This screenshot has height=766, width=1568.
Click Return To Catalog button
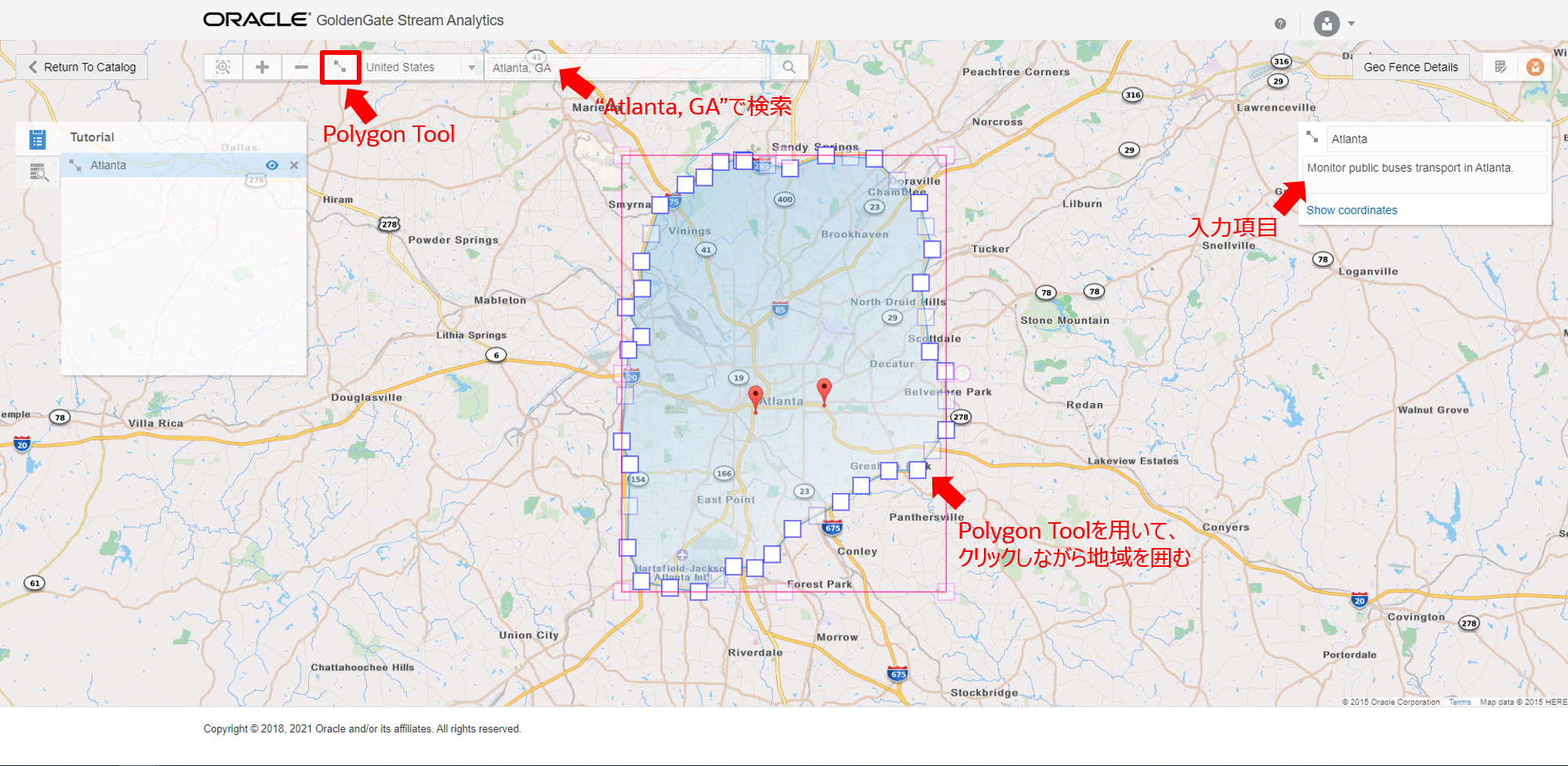pyautogui.click(x=82, y=67)
